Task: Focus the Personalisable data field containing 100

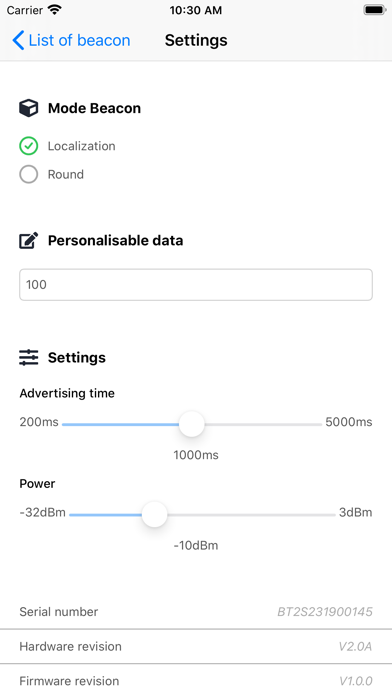Action: (196, 285)
